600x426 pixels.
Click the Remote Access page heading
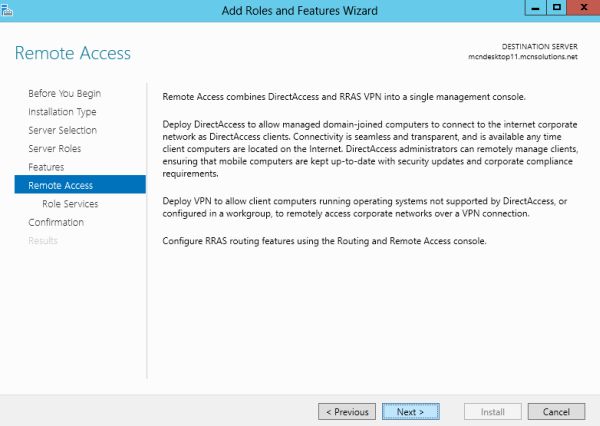pyautogui.click(x=72, y=52)
